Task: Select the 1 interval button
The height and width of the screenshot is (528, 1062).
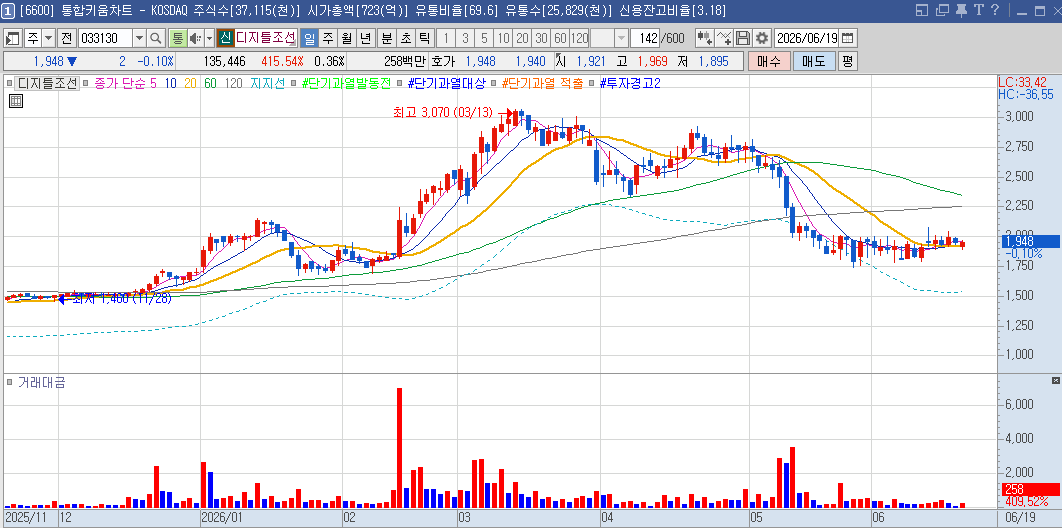Action: (446, 38)
